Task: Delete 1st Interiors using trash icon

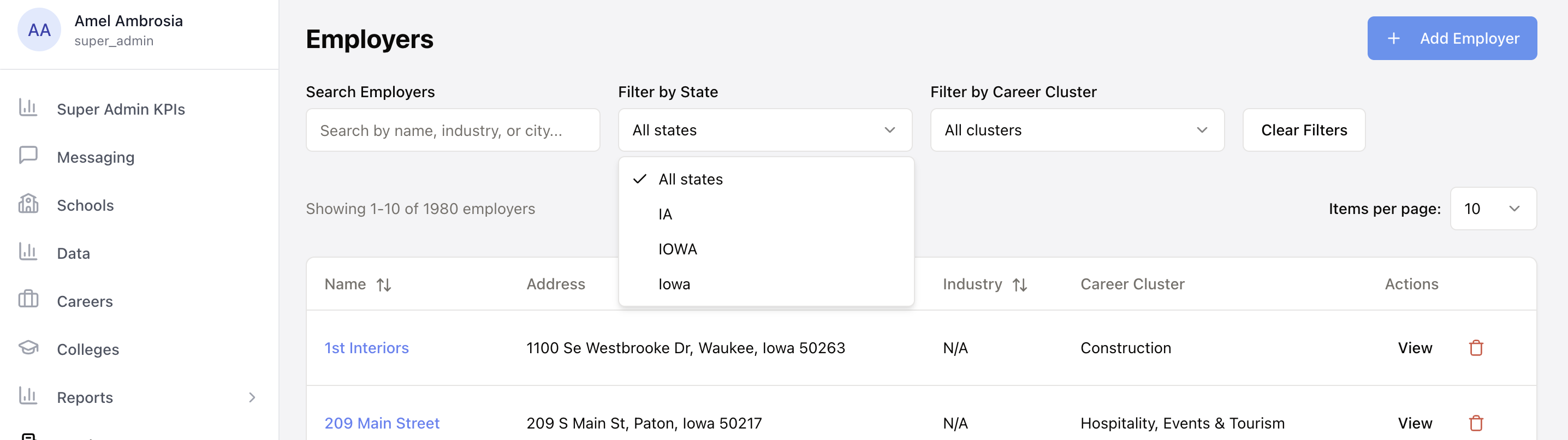Action: click(x=1476, y=348)
